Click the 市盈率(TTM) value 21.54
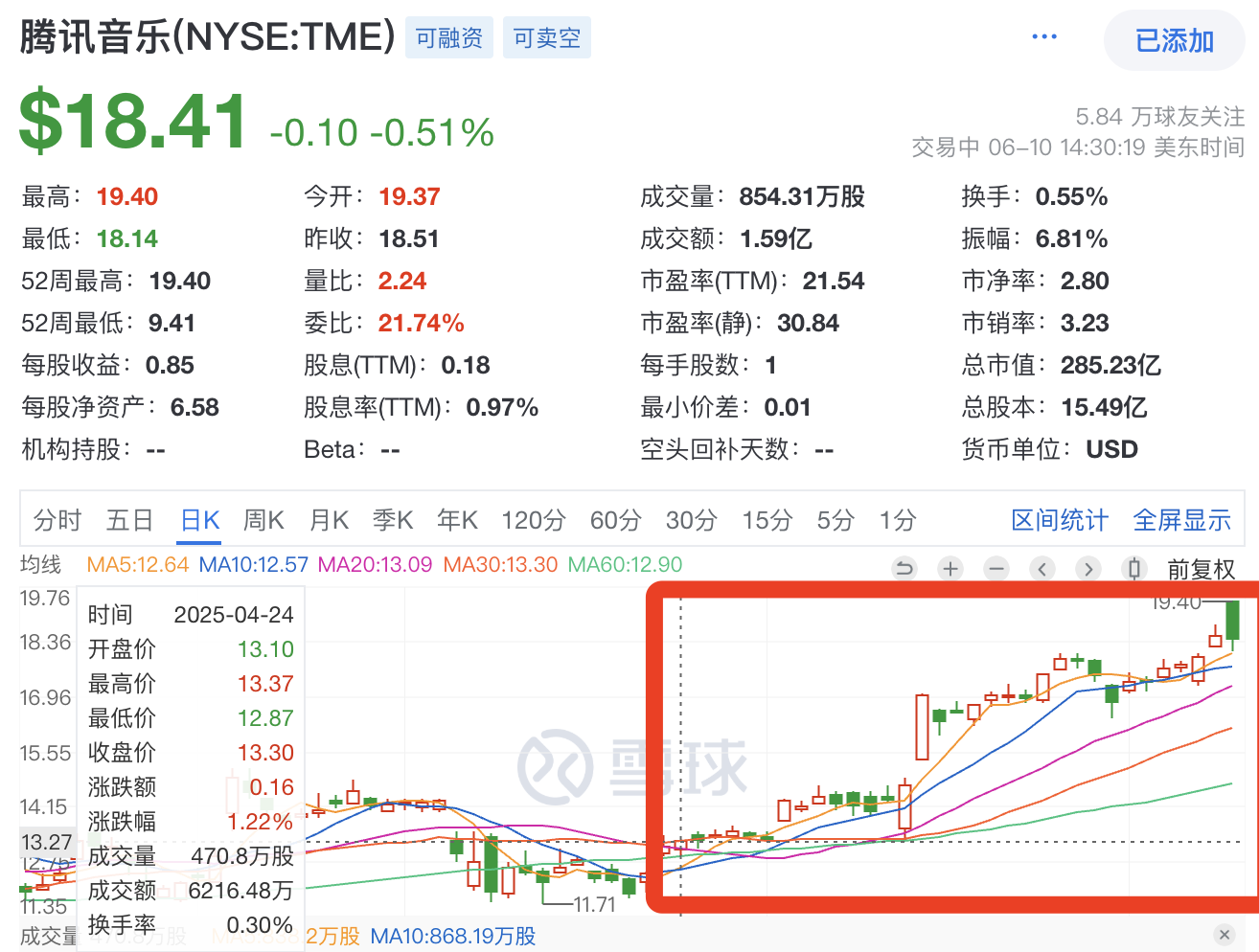1259x952 pixels. pos(834,281)
